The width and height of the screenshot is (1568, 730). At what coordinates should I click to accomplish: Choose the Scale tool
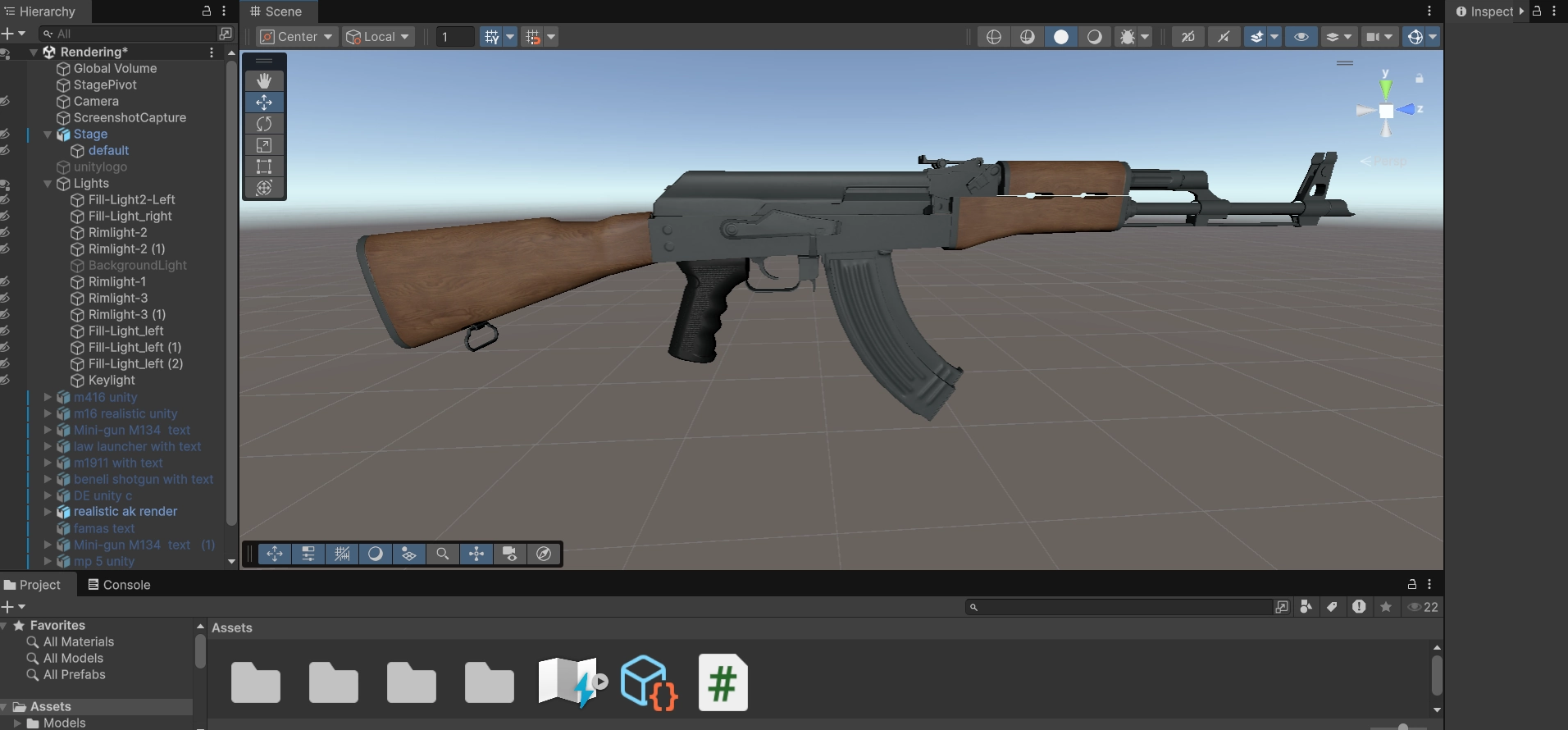(263, 145)
